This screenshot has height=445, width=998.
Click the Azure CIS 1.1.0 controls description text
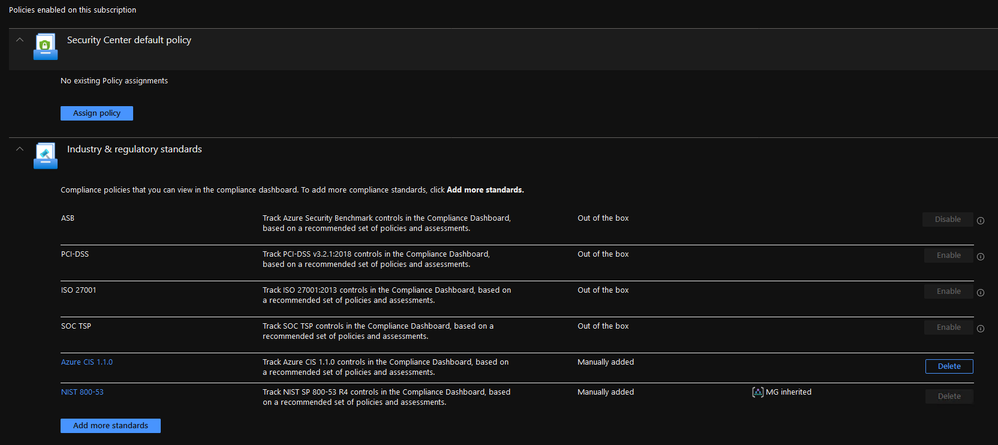point(386,367)
